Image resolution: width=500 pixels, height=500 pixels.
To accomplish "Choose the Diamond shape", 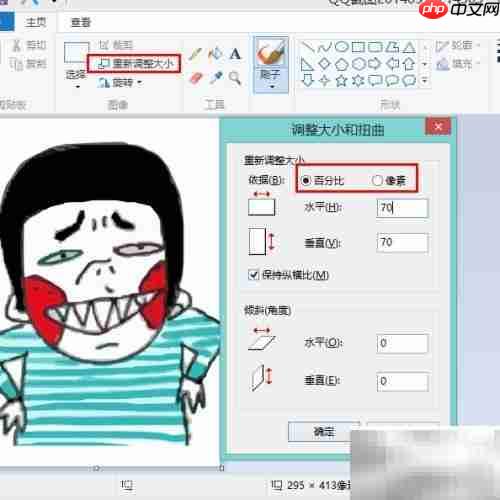I will pos(324,64).
